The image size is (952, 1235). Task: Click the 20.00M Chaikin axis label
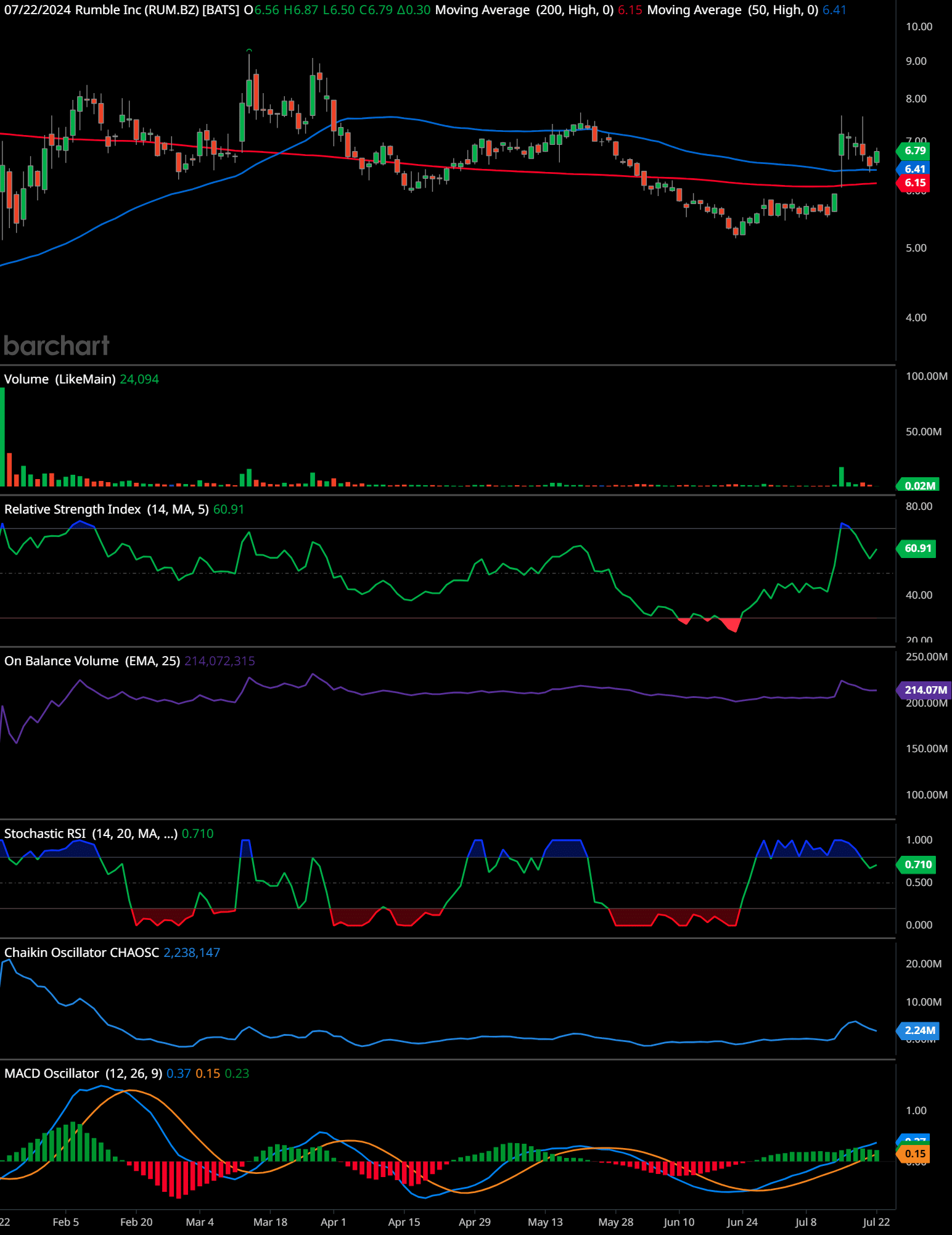[x=924, y=964]
